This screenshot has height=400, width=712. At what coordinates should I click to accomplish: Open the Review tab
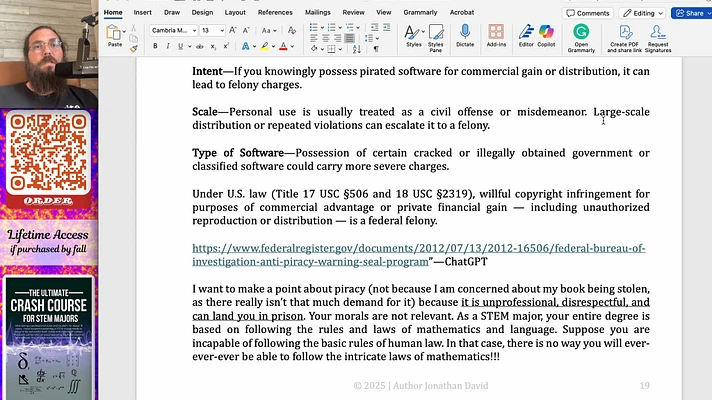tap(353, 12)
